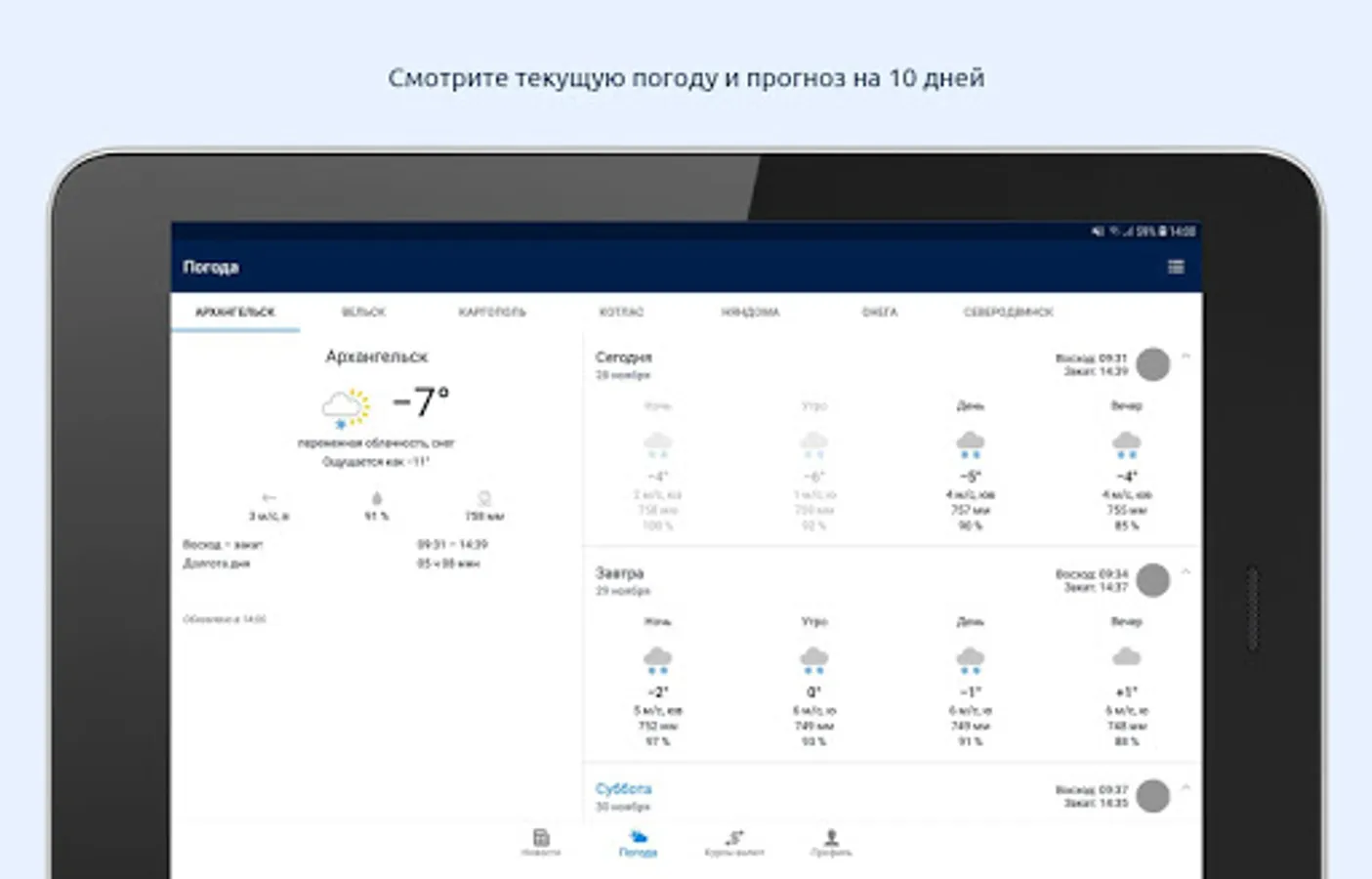This screenshot has width=1372, height=879.
Task: Tap the 14:00 clock in the status bar
Action: (x=1183, y=231)
